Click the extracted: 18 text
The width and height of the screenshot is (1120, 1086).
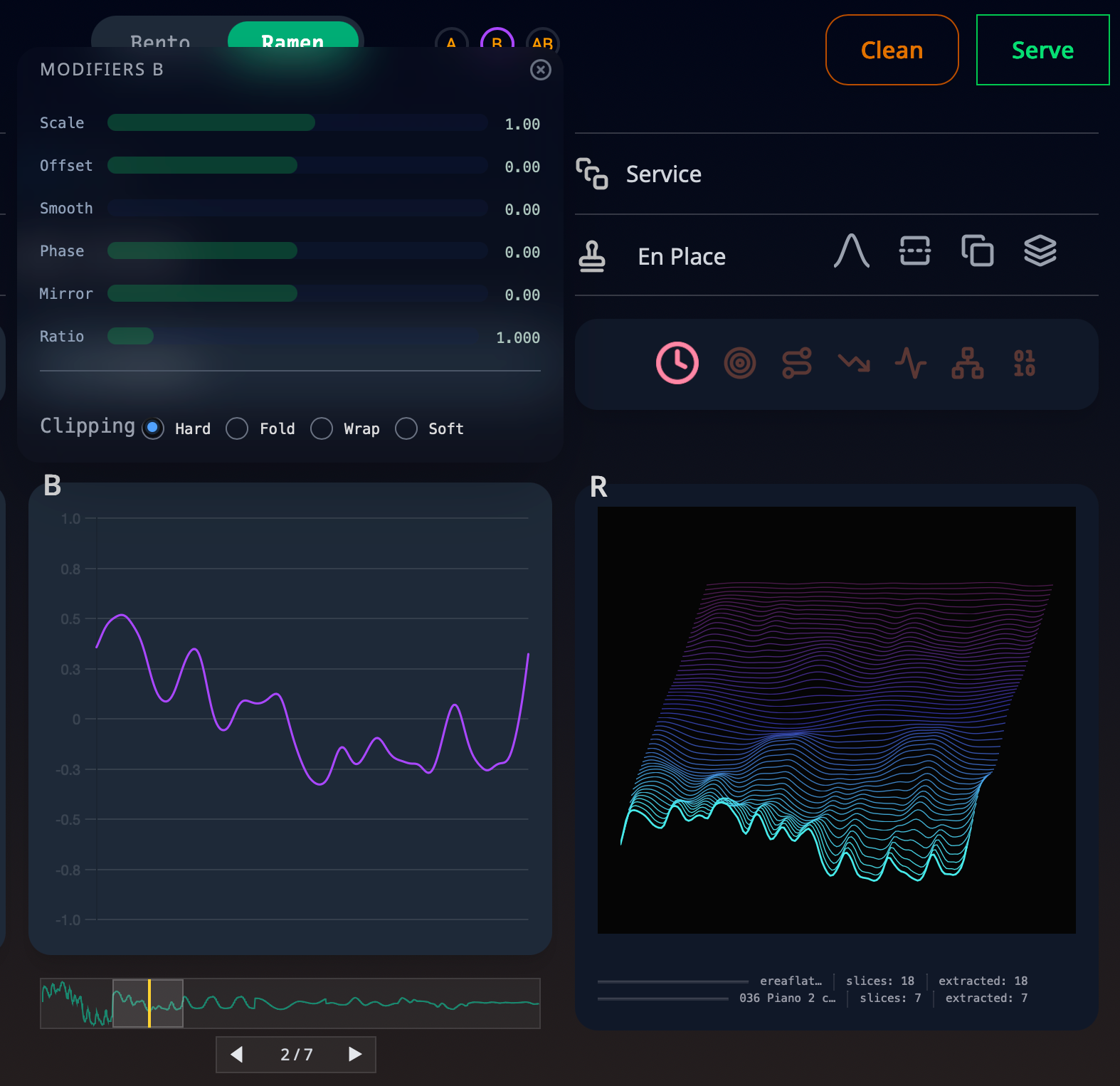pos(983,981)
